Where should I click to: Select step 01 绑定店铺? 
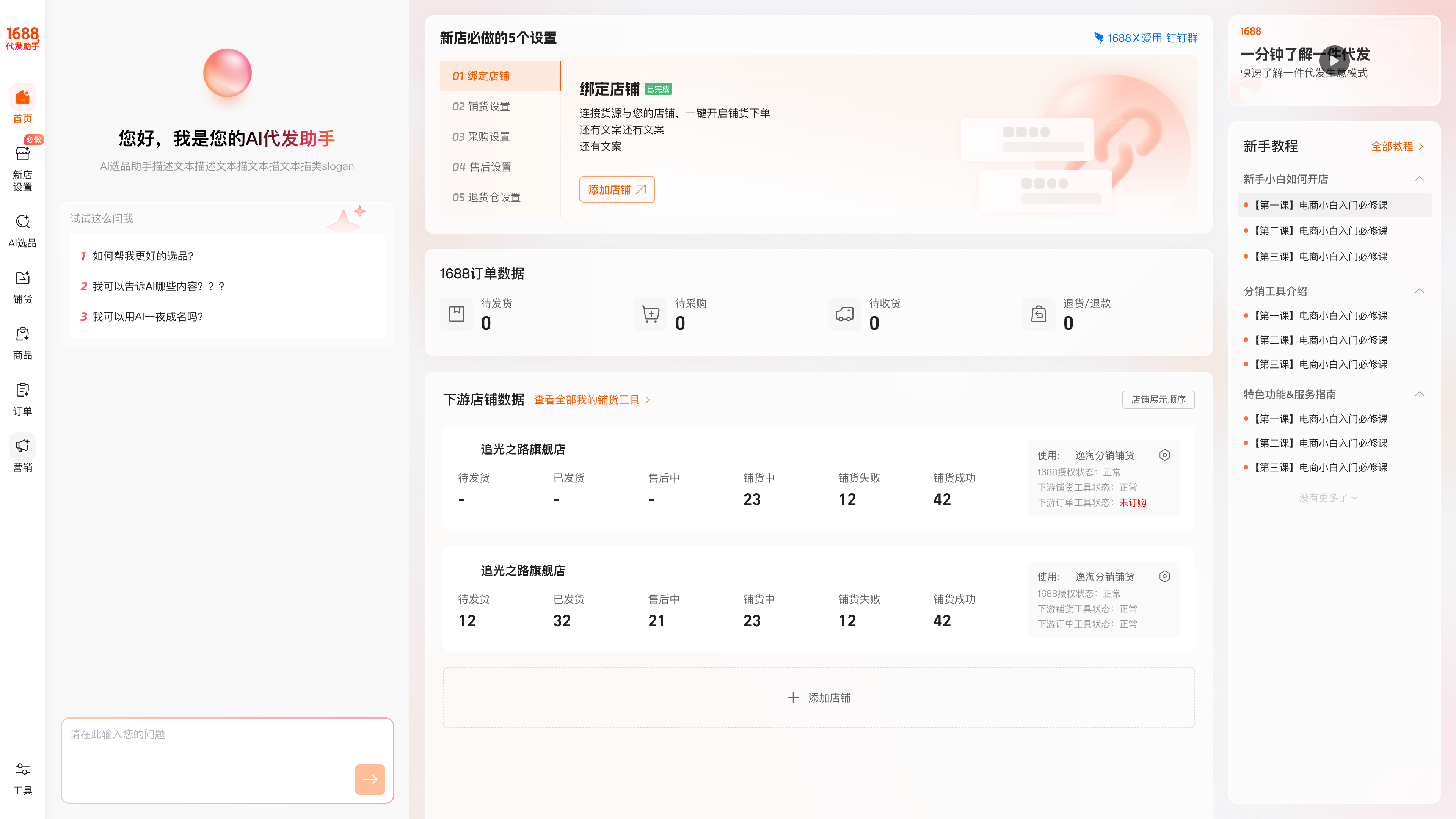500,76
